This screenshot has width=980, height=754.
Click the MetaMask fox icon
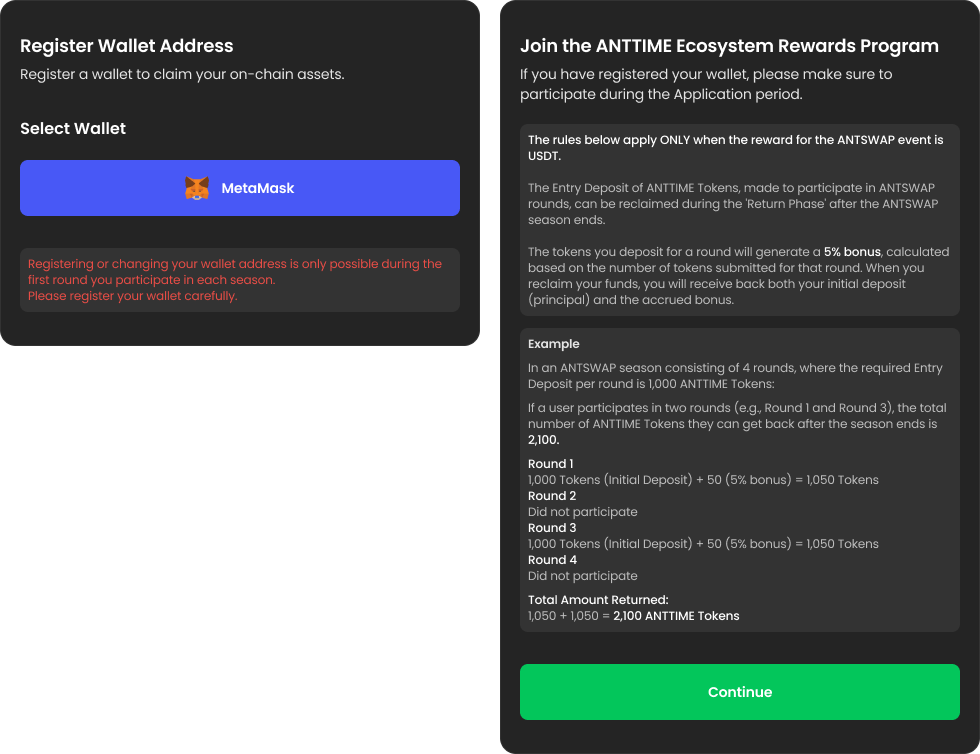coord(197,188)
